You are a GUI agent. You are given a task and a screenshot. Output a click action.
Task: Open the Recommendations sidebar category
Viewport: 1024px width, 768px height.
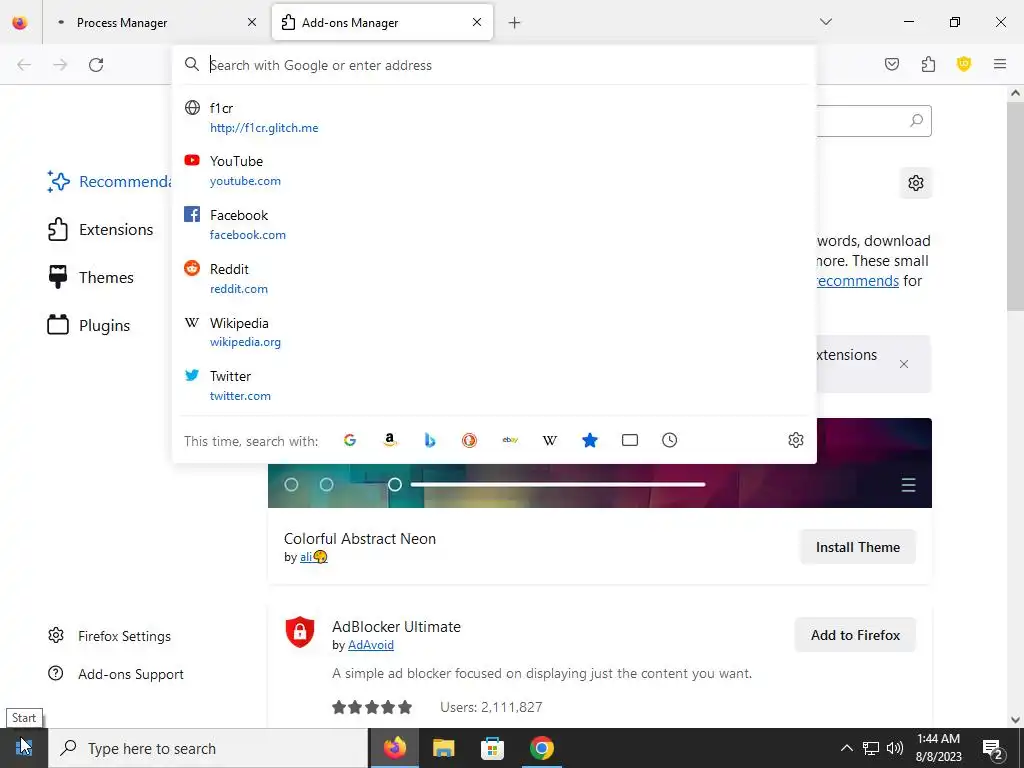(x=110, y=182)
